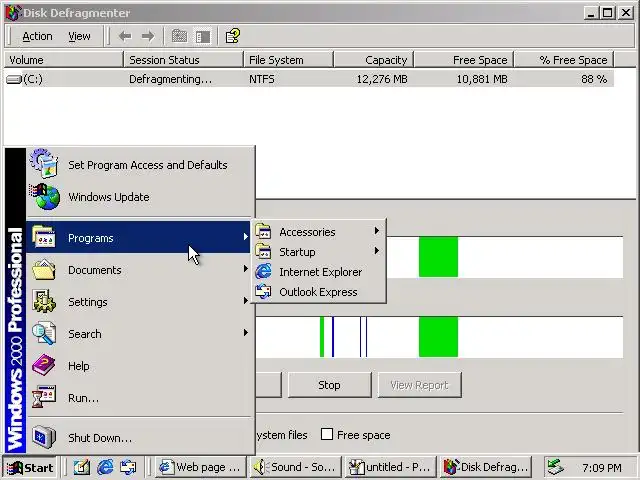Launch Windows Update from Start menu
640x480 pixels.
(x=109, y=197)
